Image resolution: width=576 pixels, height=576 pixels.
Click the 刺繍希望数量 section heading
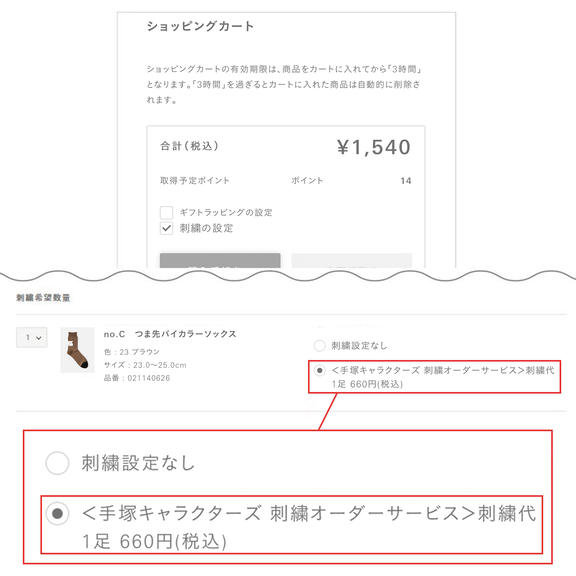(x=43, y=298)
